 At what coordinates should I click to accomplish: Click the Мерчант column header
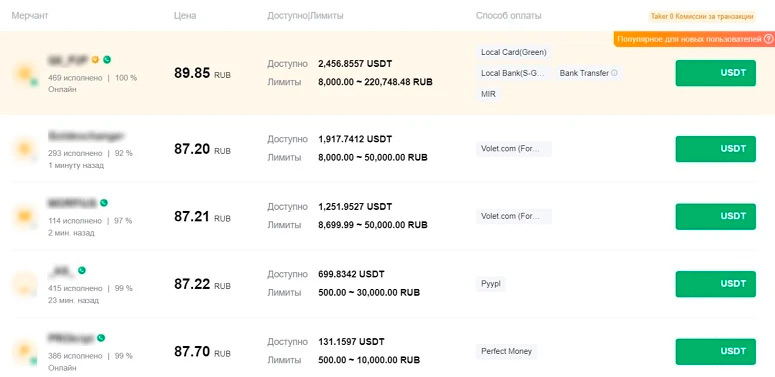[x=30, y=16]
